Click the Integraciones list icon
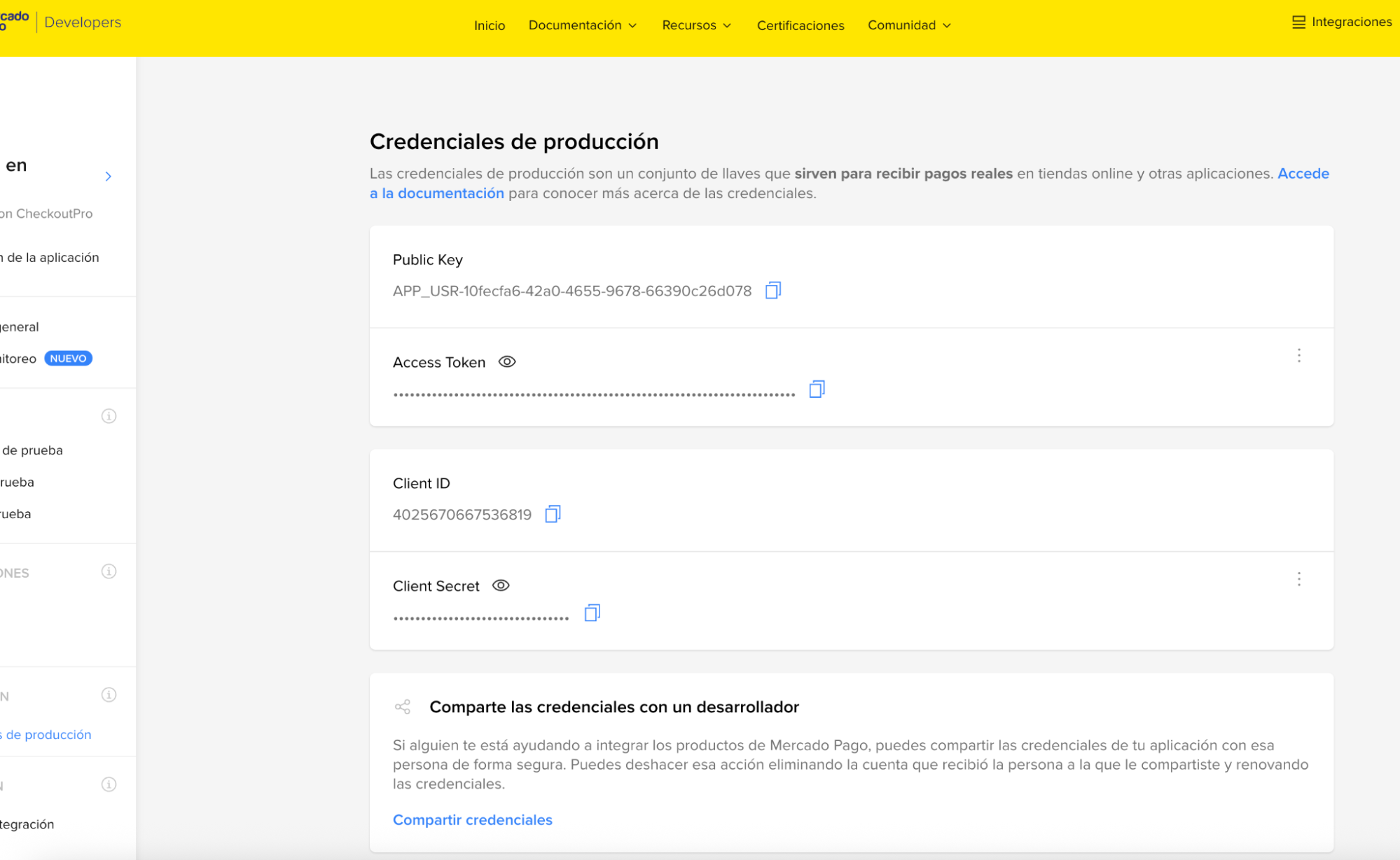The image size is (1400, 860). click(1298, 22)
